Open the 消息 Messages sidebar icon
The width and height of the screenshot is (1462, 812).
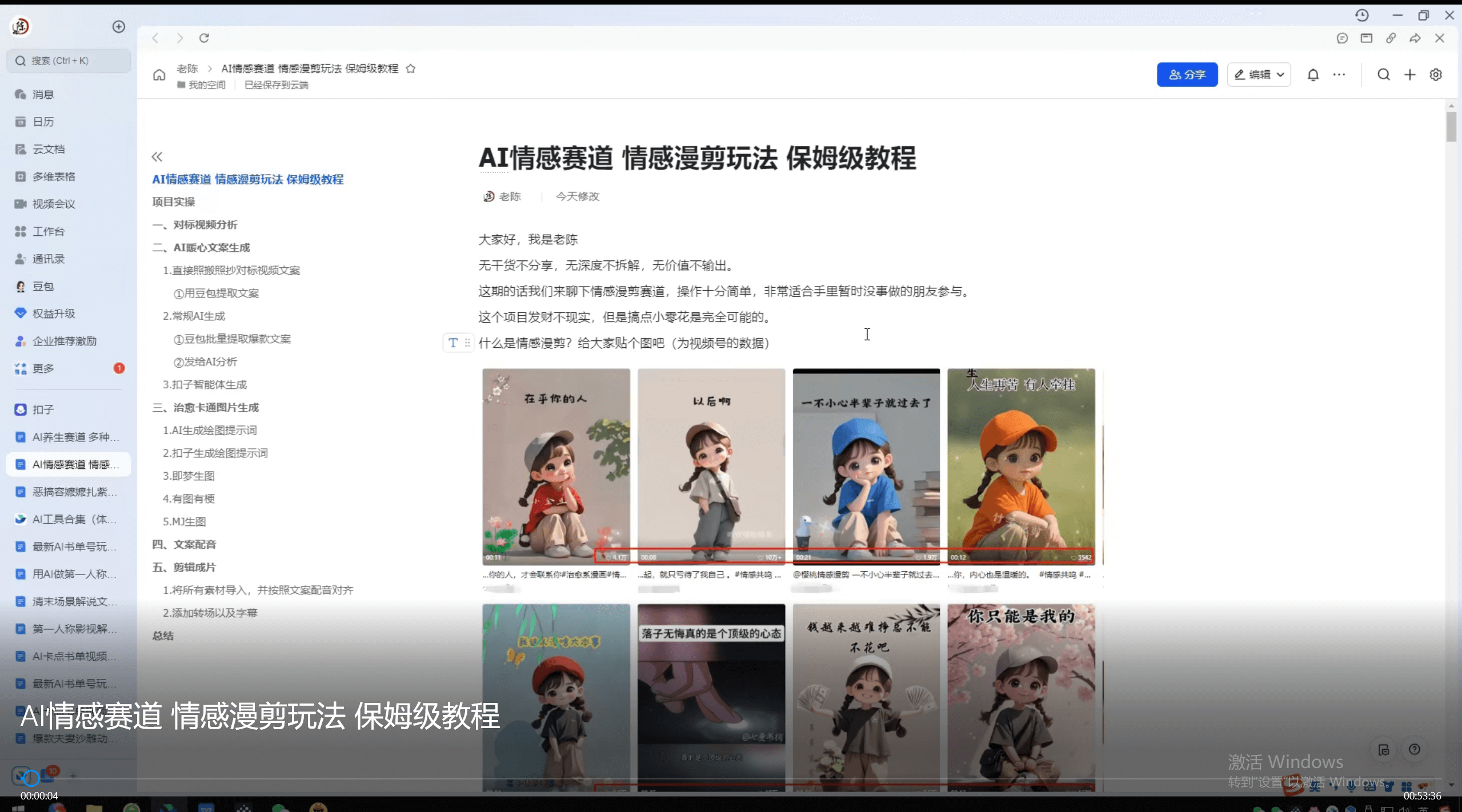click(x=41, y=94)
